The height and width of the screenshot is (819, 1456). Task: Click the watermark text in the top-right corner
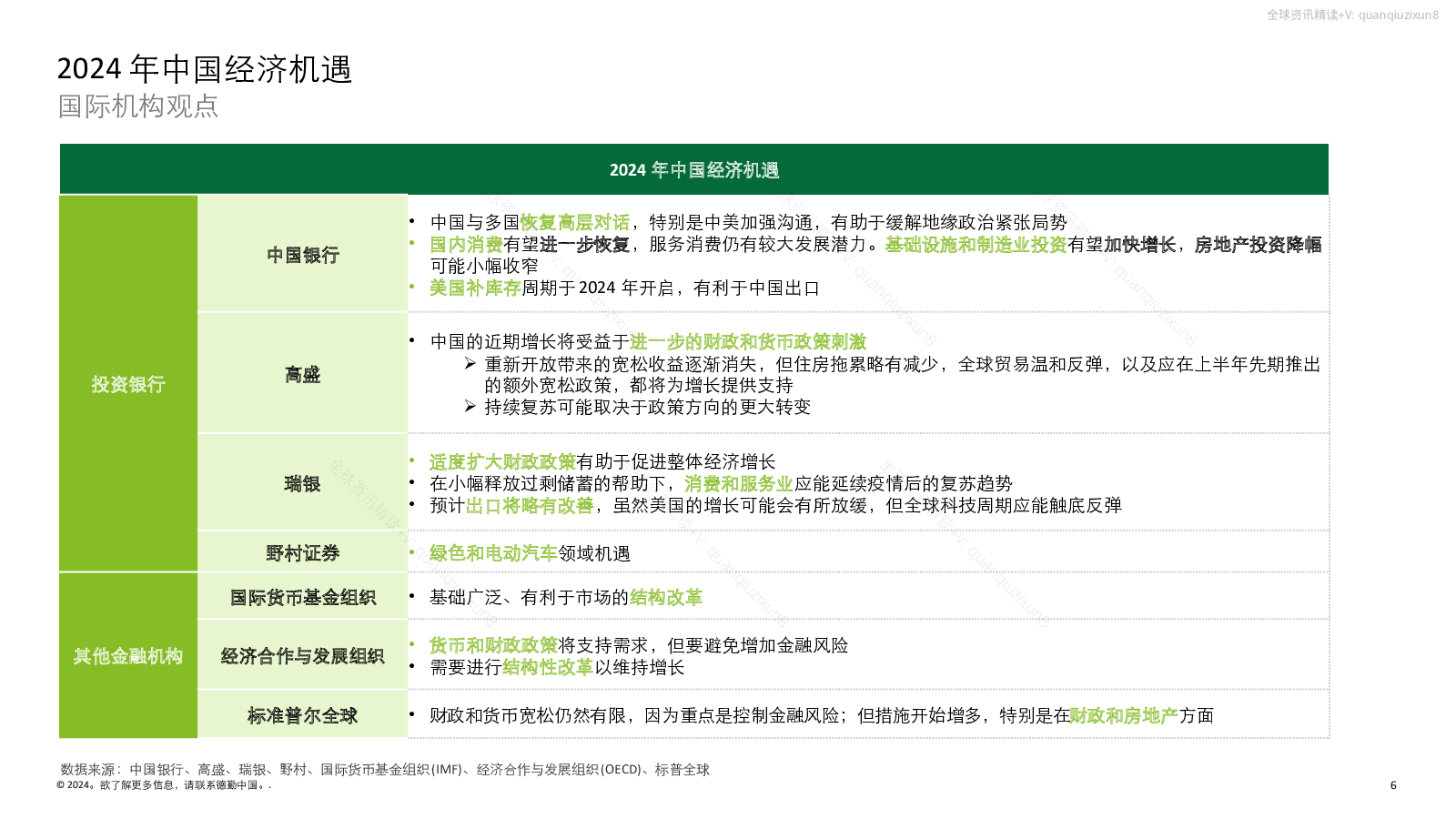click(x=1352, y=15)
